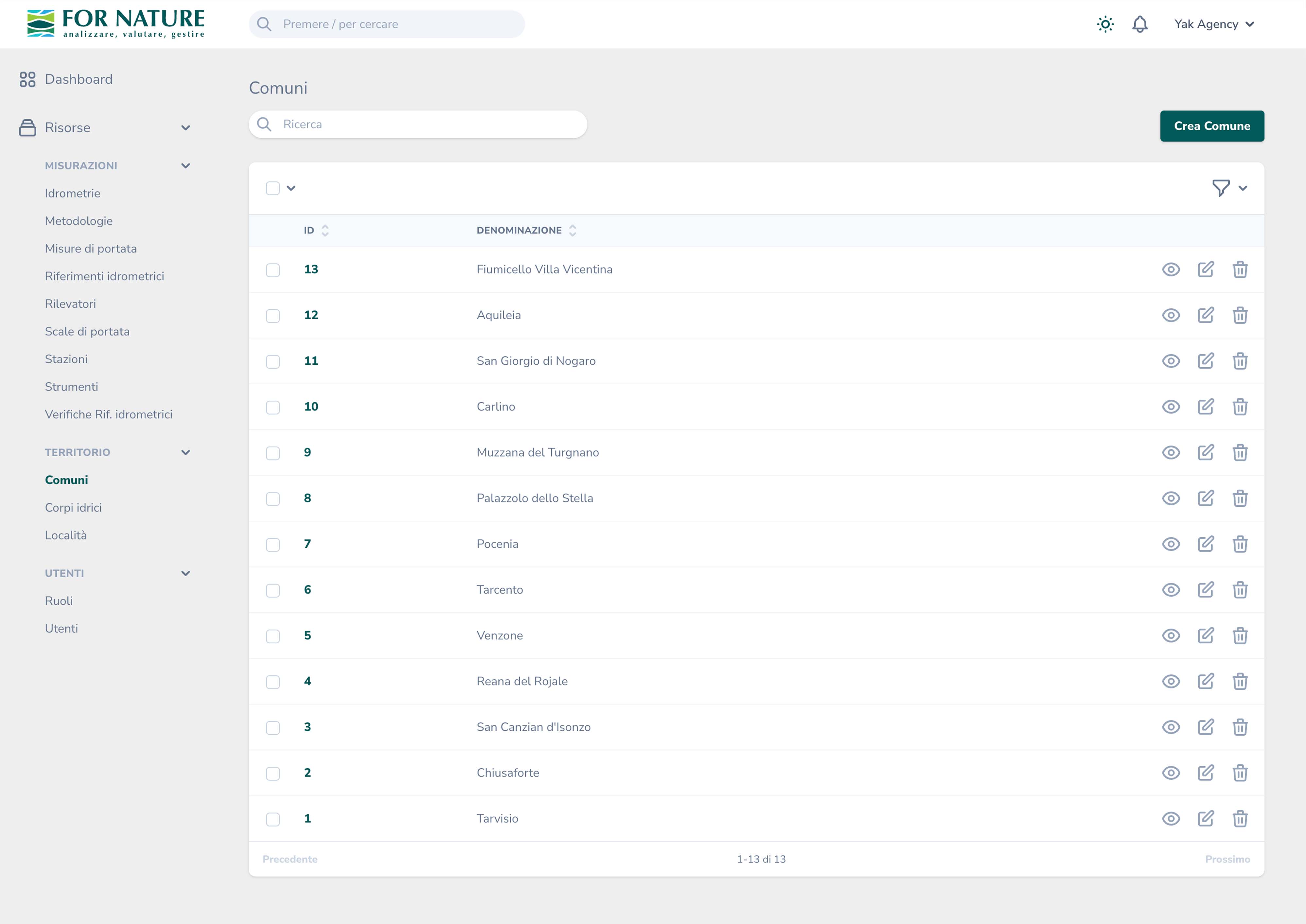This screenshot has height=924, width=1306.
Task: Delete Tarvisio using trash icon
Action: coord(1240,819)
